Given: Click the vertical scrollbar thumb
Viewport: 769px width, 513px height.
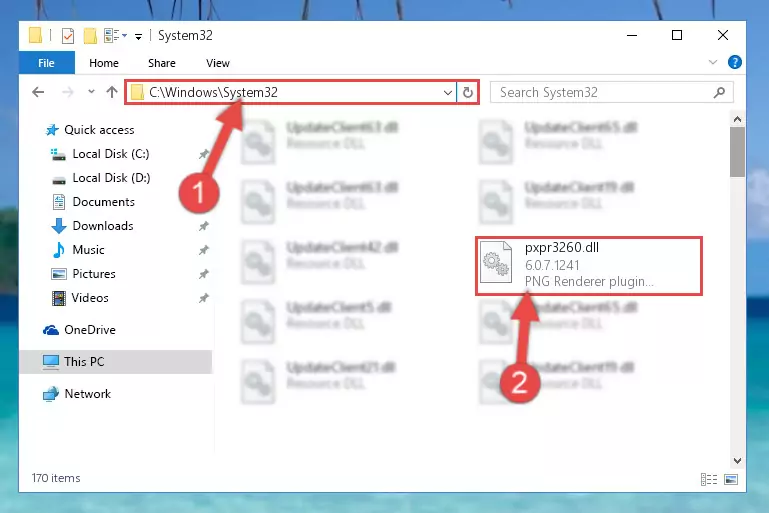Looking at the screenshot, I should point(737,152).
